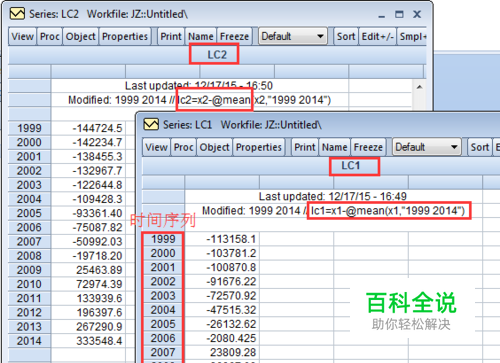Screen dimensions: 500x363
Task: Select row 2007 in LC1 window
Action: [163, 352]
